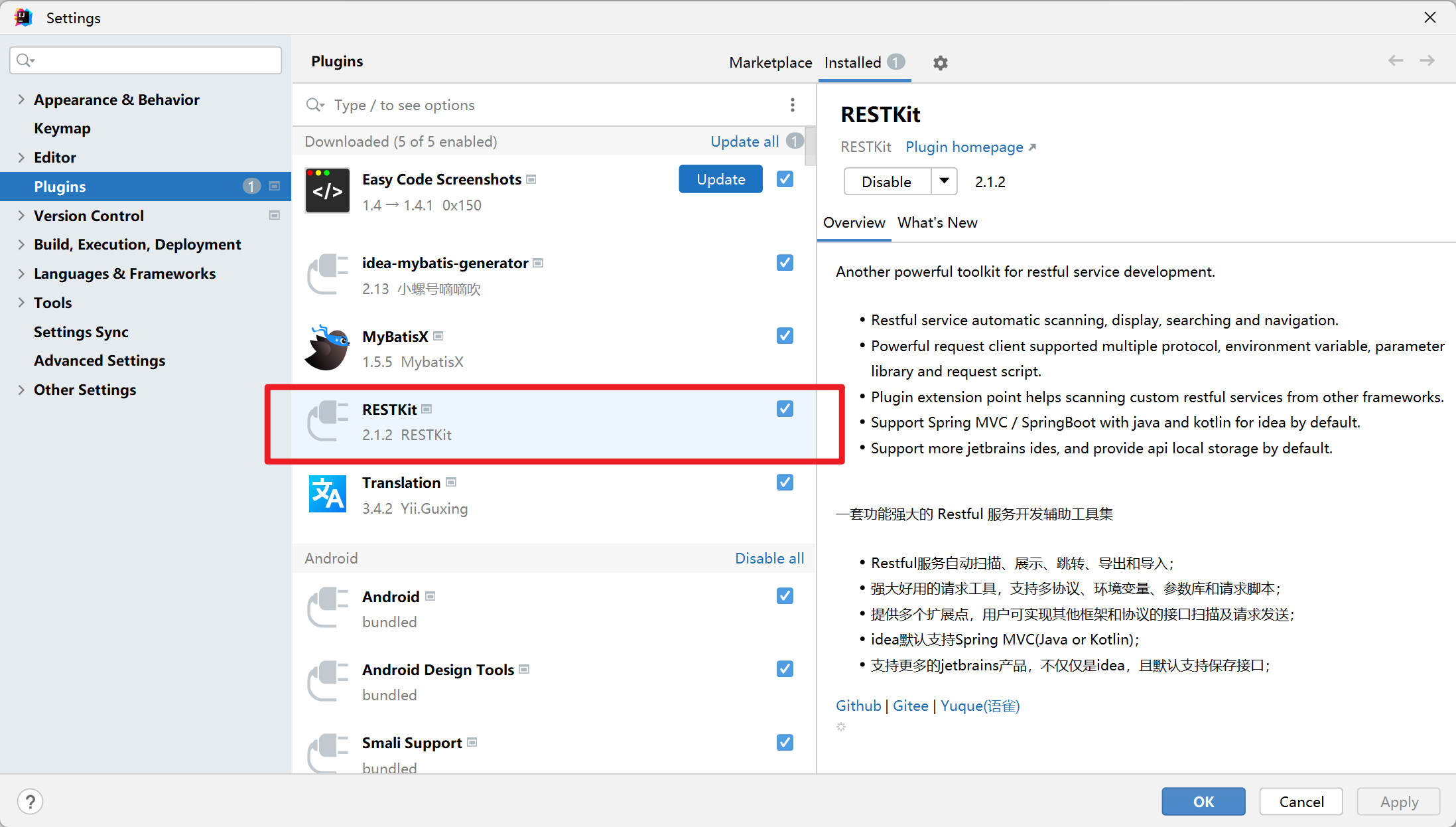Click Disable all for Android plugins
1456x827 pixels.
pos(769,558)
